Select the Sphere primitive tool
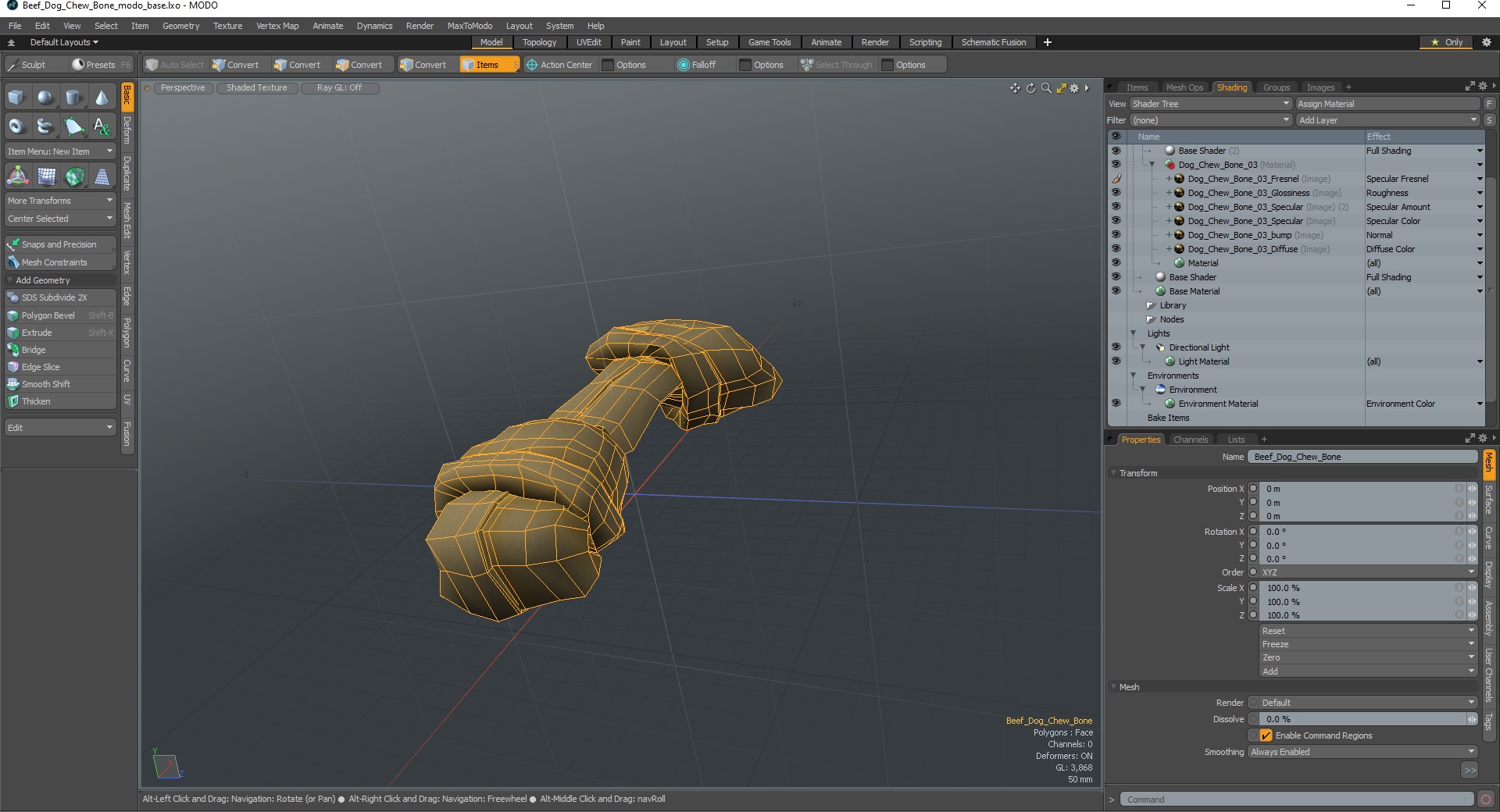This screenshot has height=812, width=1500. coord(45,98)
